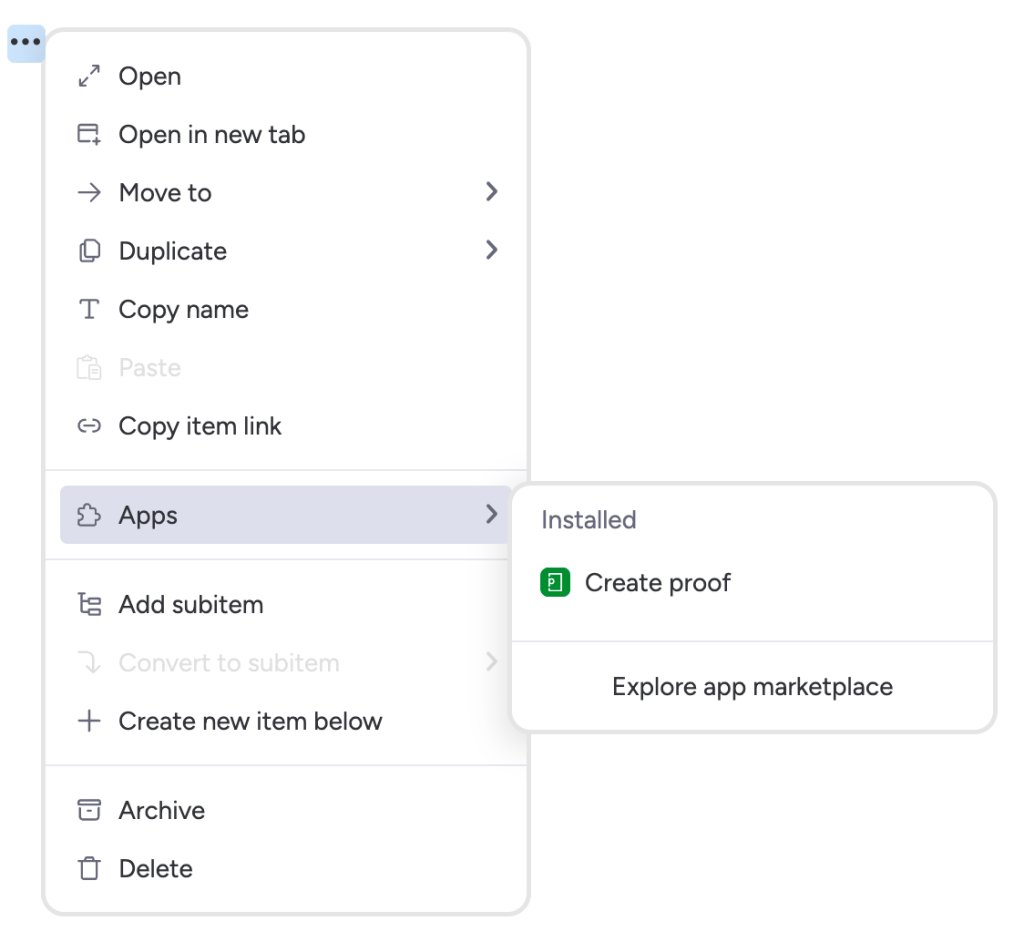Select the Add subitem hierarchy icon
Screen dimensions: 1024x942
click(89, 604)
